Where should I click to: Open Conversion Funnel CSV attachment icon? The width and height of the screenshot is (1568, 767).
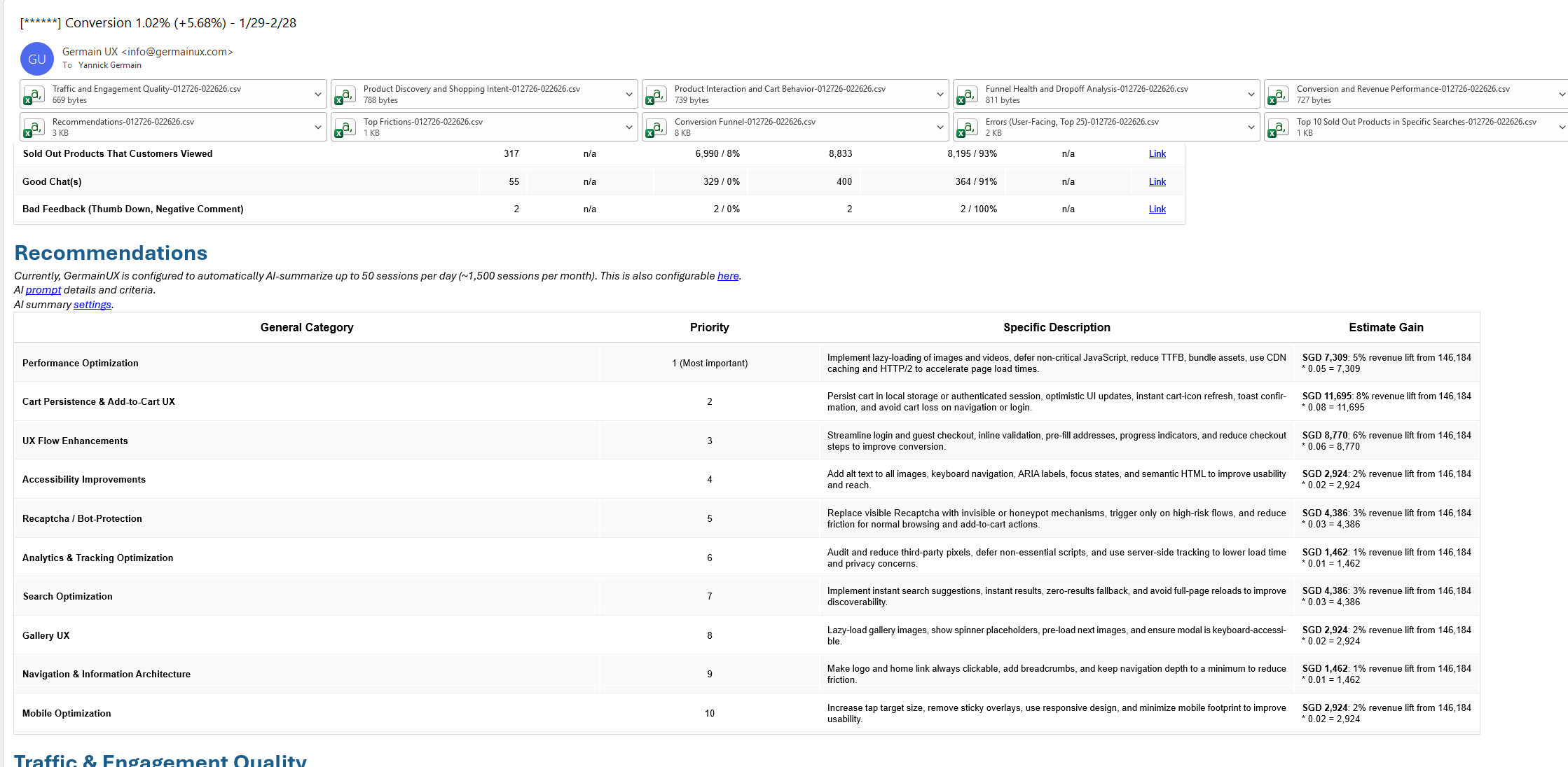656,127
